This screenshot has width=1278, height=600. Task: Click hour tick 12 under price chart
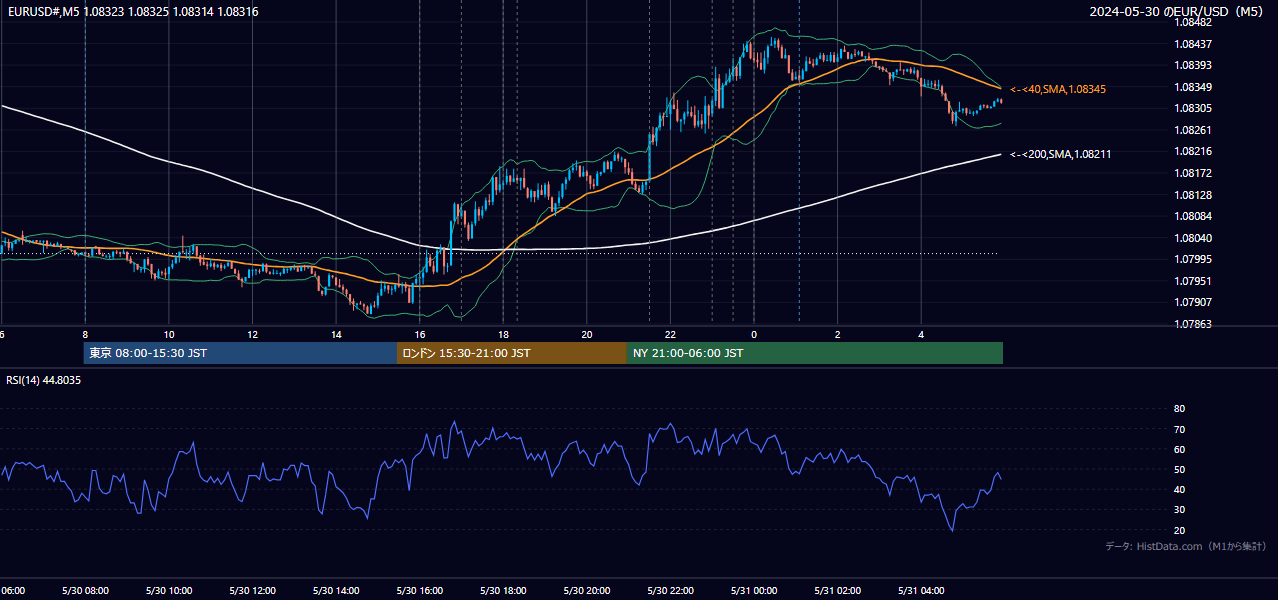point(252,334)
